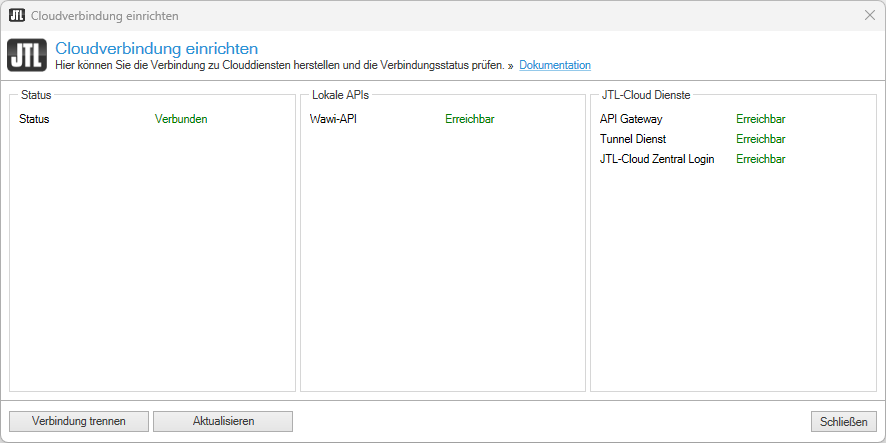
Task: Close the window via title bar X
Action: pyautogui.click(x=870, y=15)
